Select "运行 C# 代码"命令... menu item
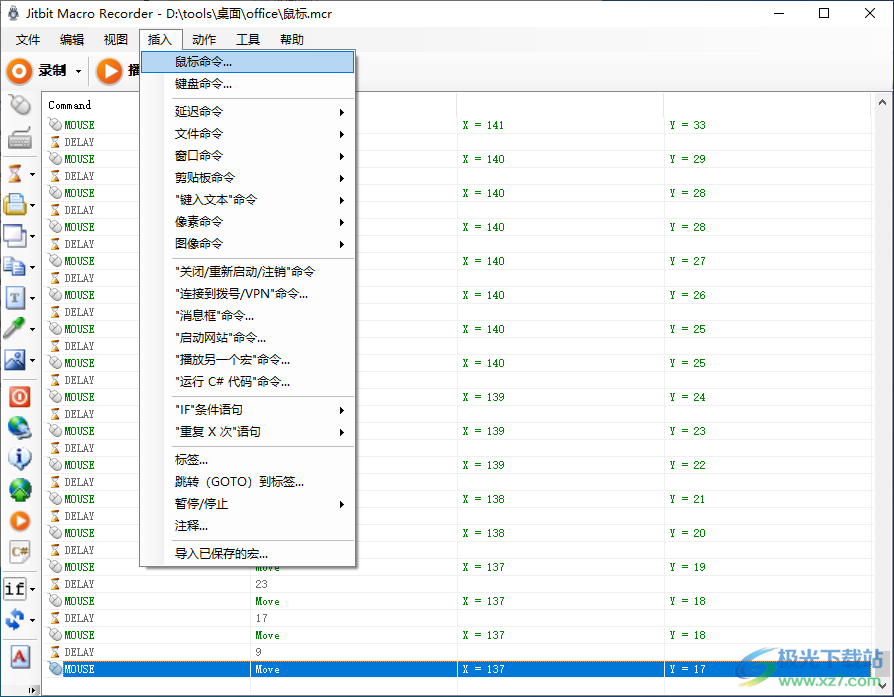Screen dimensions: 894x697 tap(247, 382)
